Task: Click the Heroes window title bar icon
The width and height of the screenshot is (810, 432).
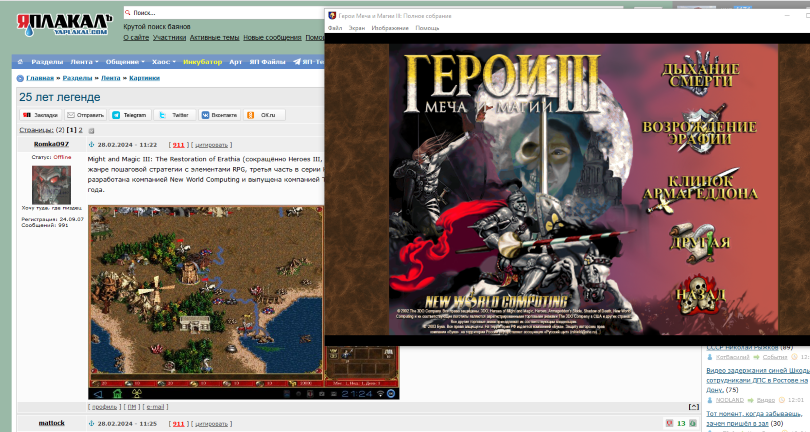Action: [x=332, y=16]
